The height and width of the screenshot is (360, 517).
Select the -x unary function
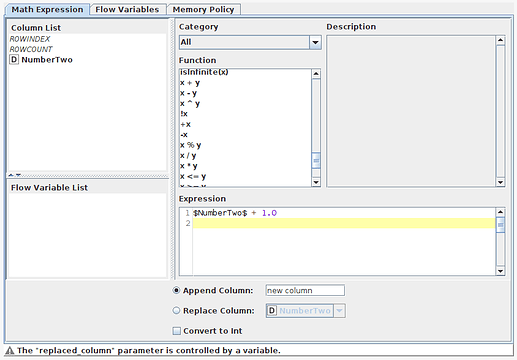(x=184, y=135)
